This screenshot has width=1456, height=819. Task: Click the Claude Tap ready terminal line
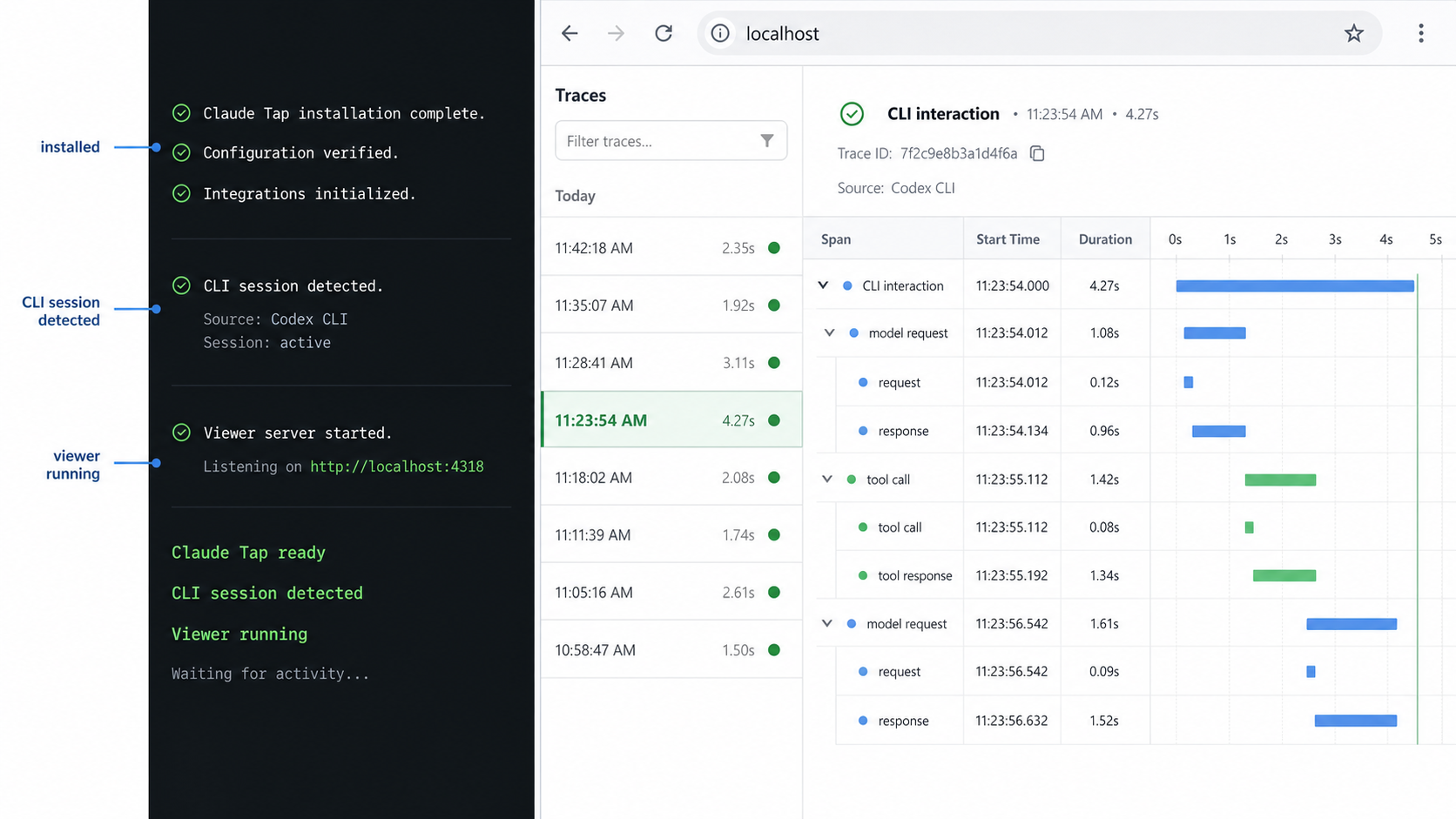point(248,553)
